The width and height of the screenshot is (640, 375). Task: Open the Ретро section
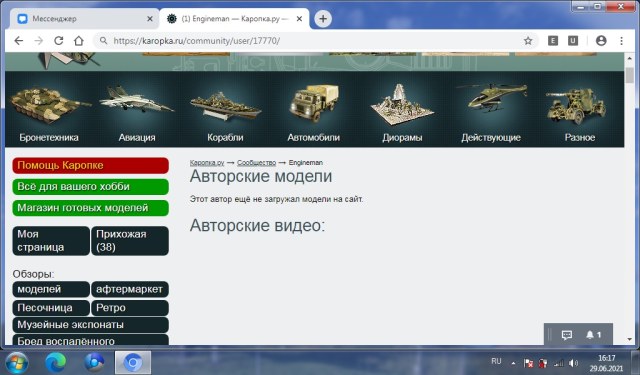tap(130, 308)
